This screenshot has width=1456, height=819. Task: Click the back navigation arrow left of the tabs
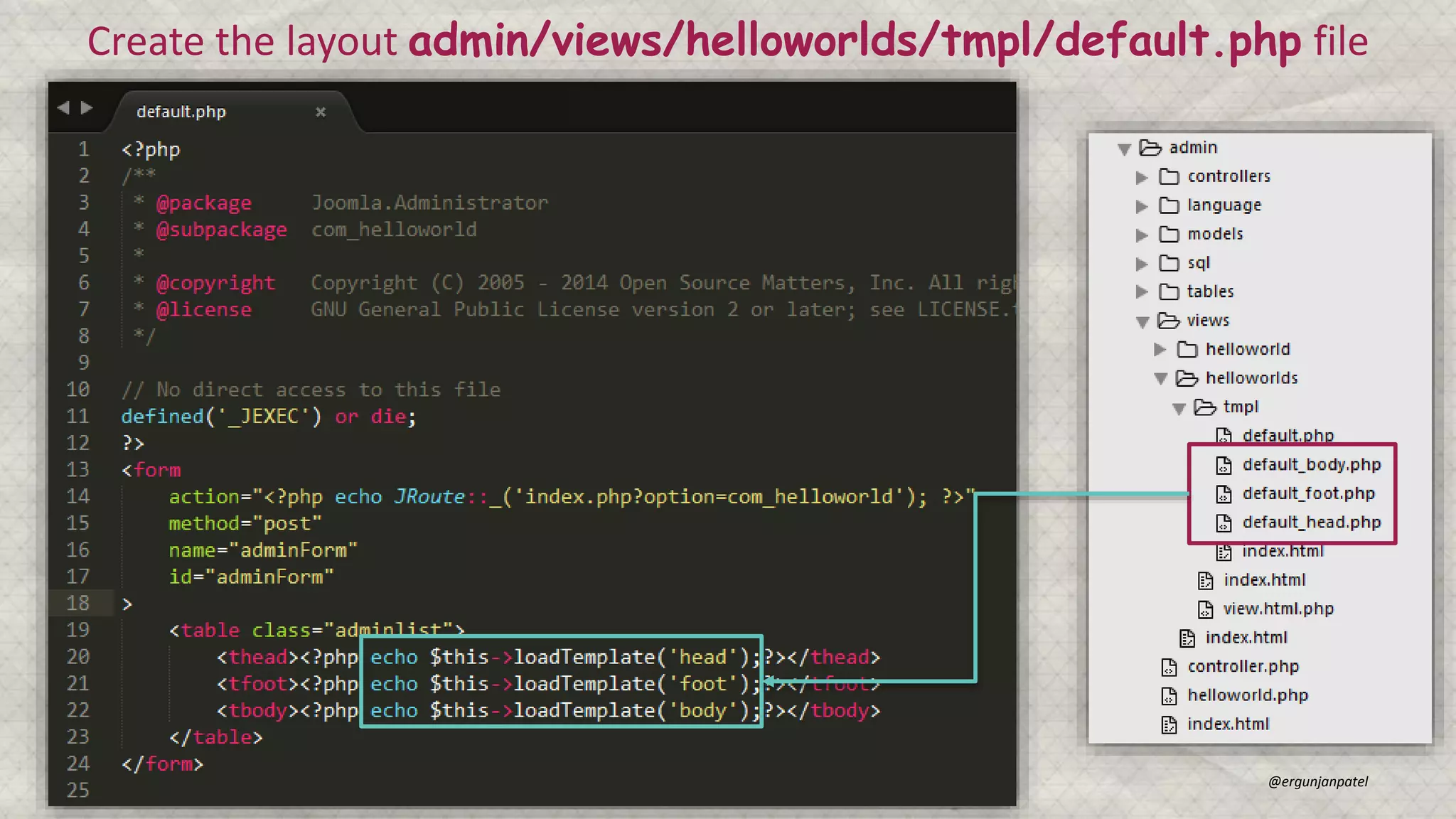(63, 107)
